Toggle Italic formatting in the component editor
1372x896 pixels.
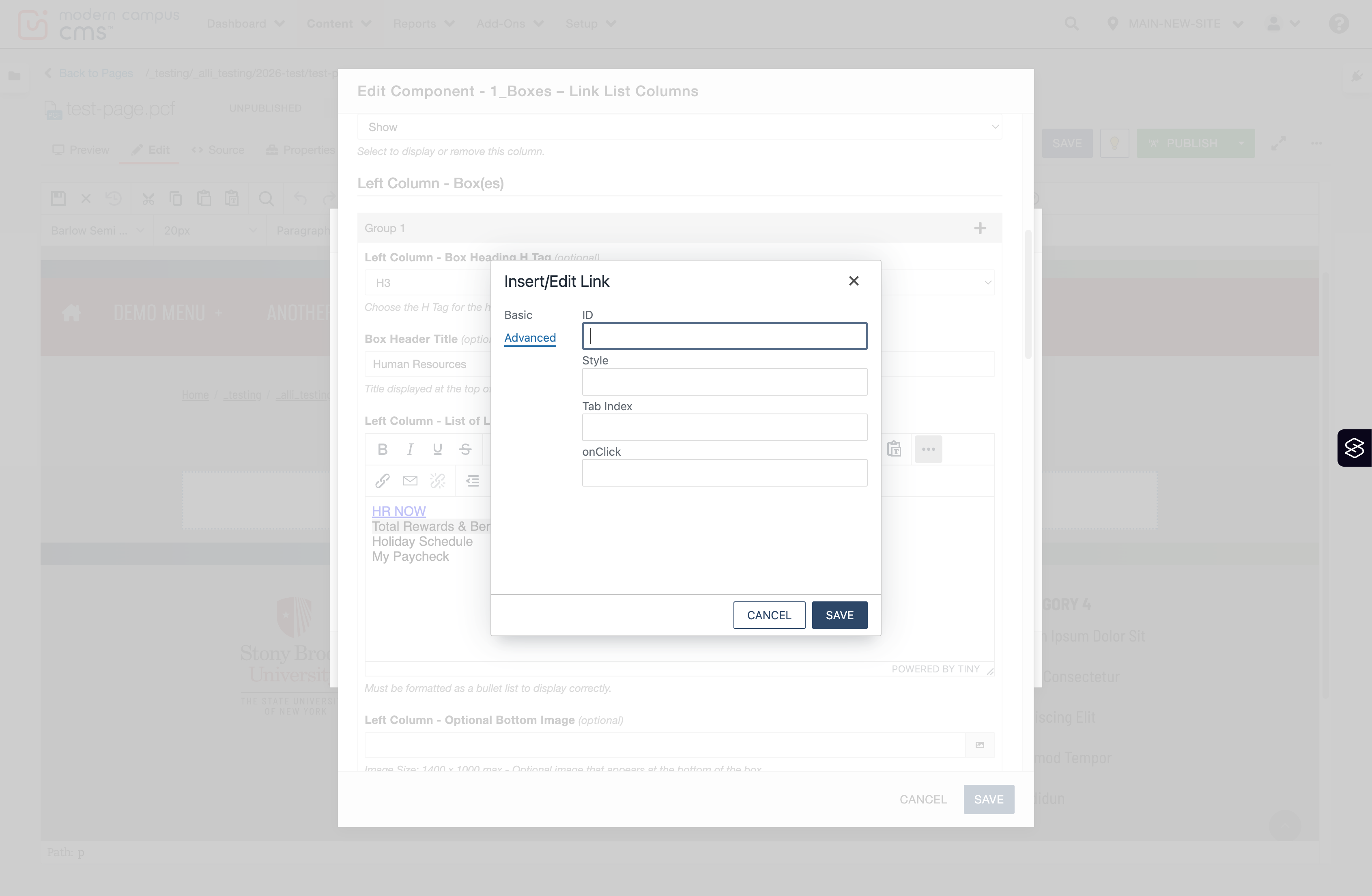[x=410, y=449]
